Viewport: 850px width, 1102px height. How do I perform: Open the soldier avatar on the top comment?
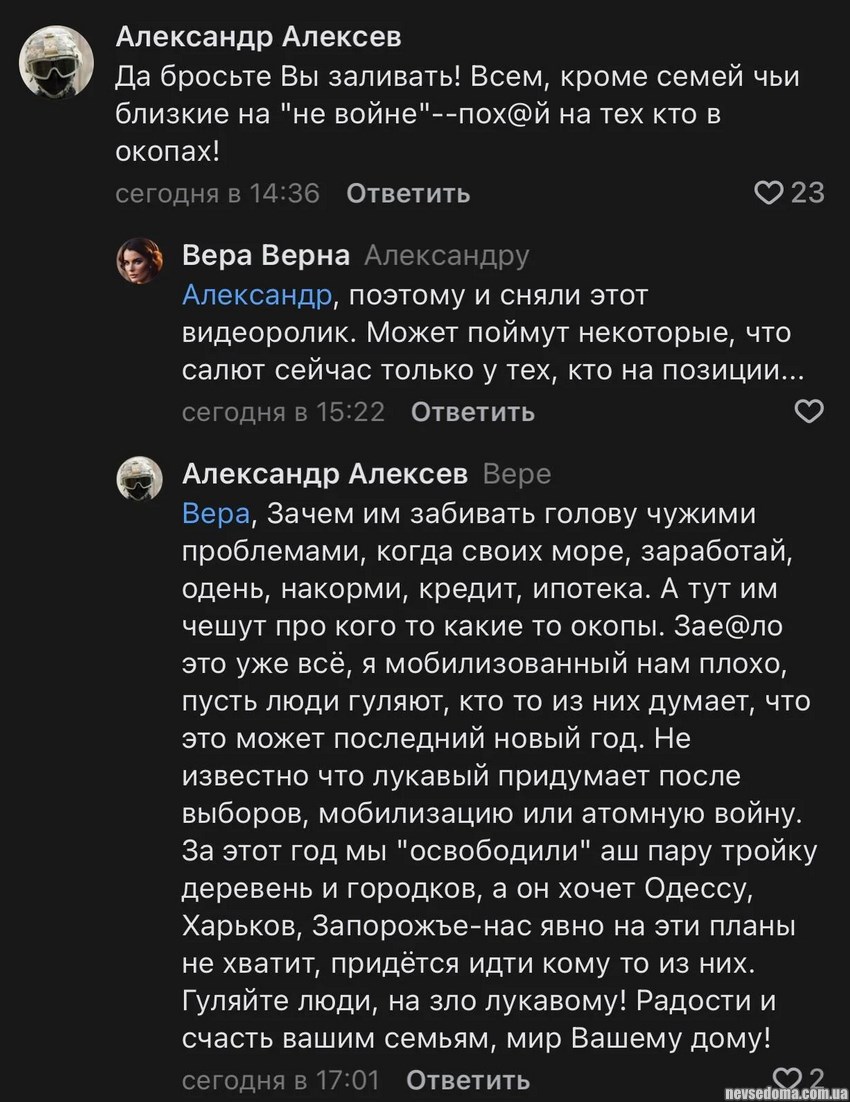tap(58, 65)
